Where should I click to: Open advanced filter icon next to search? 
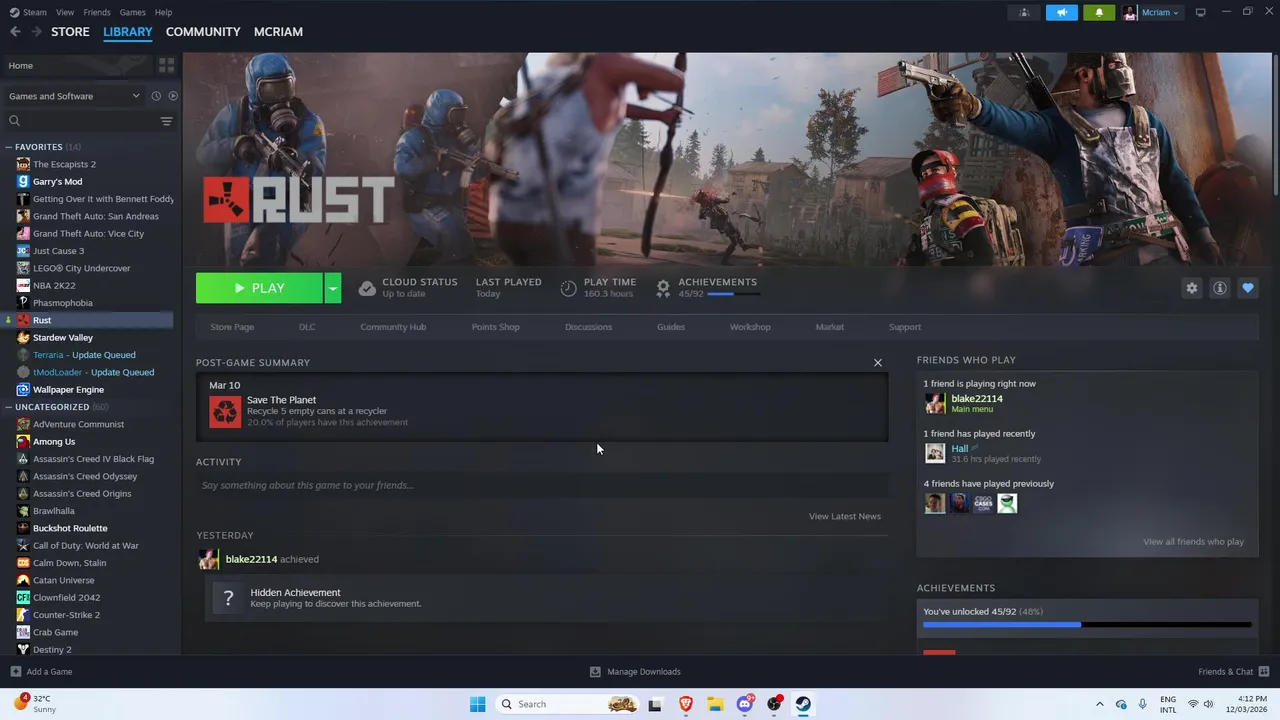click(167, 121)
